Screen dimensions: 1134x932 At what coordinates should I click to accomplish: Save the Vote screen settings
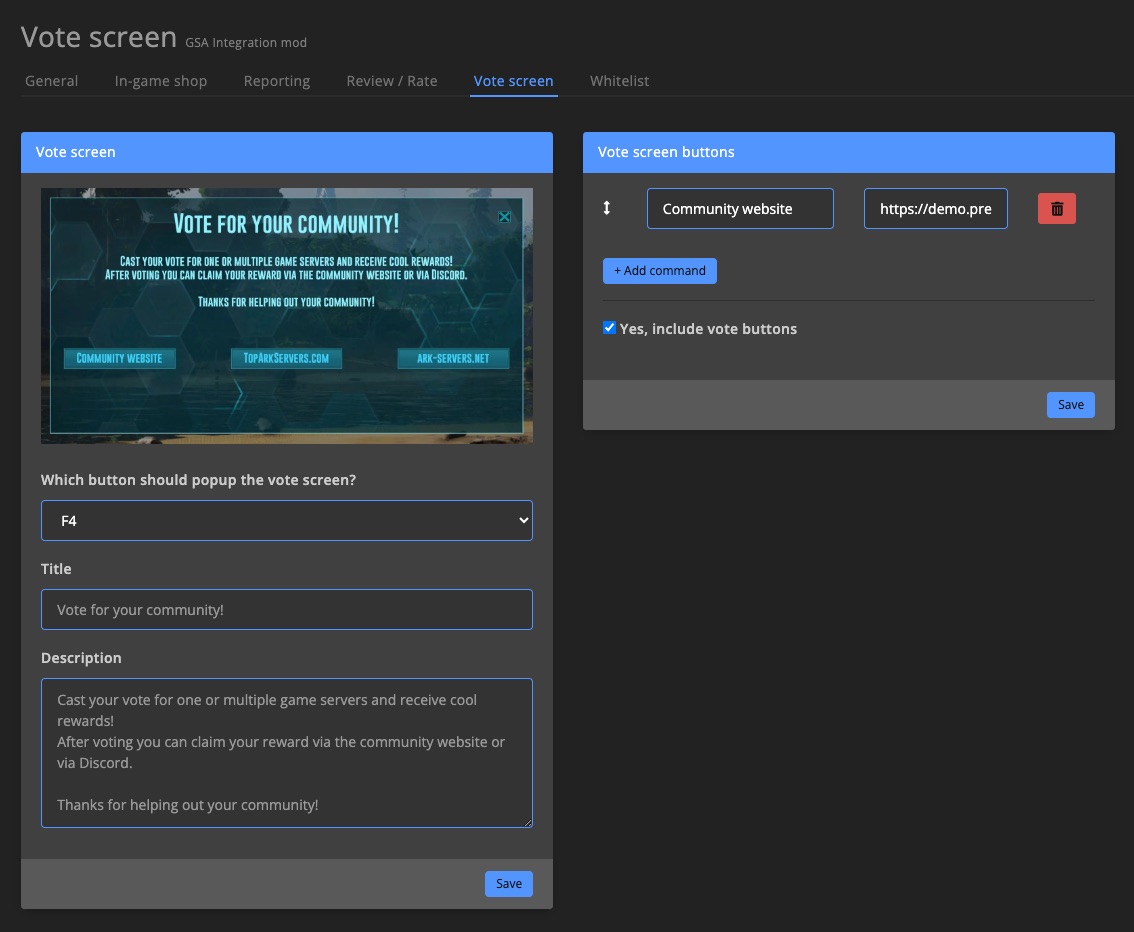point(508,883)
